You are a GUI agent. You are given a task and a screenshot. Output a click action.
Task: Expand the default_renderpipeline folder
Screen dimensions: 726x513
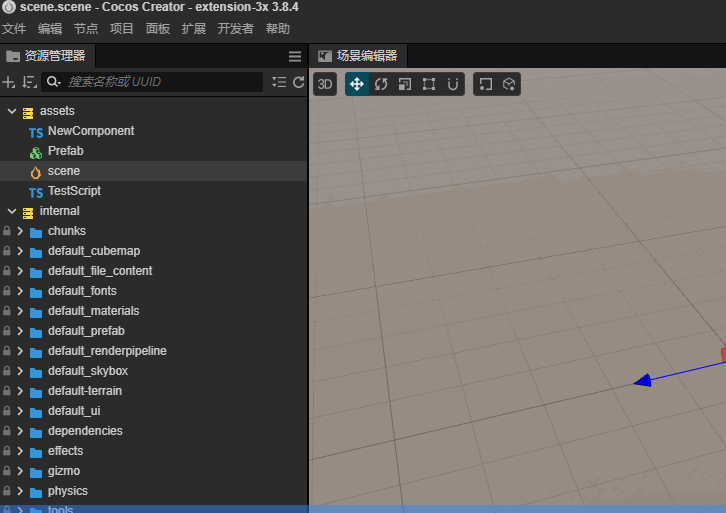tap(20, 350)
